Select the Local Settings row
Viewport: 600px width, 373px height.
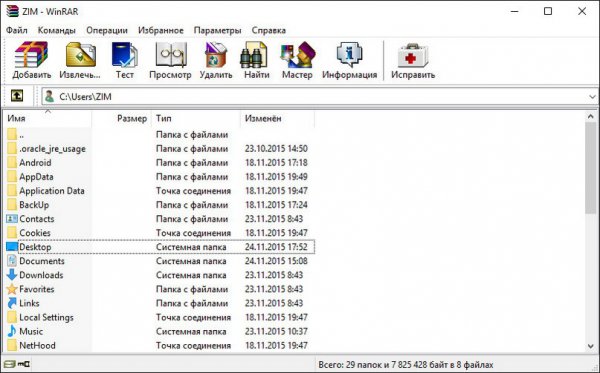(x=160, y=317)
